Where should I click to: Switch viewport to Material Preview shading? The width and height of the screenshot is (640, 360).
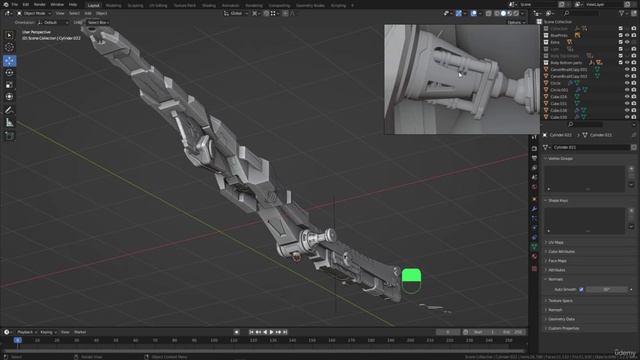tap(510, 13)
